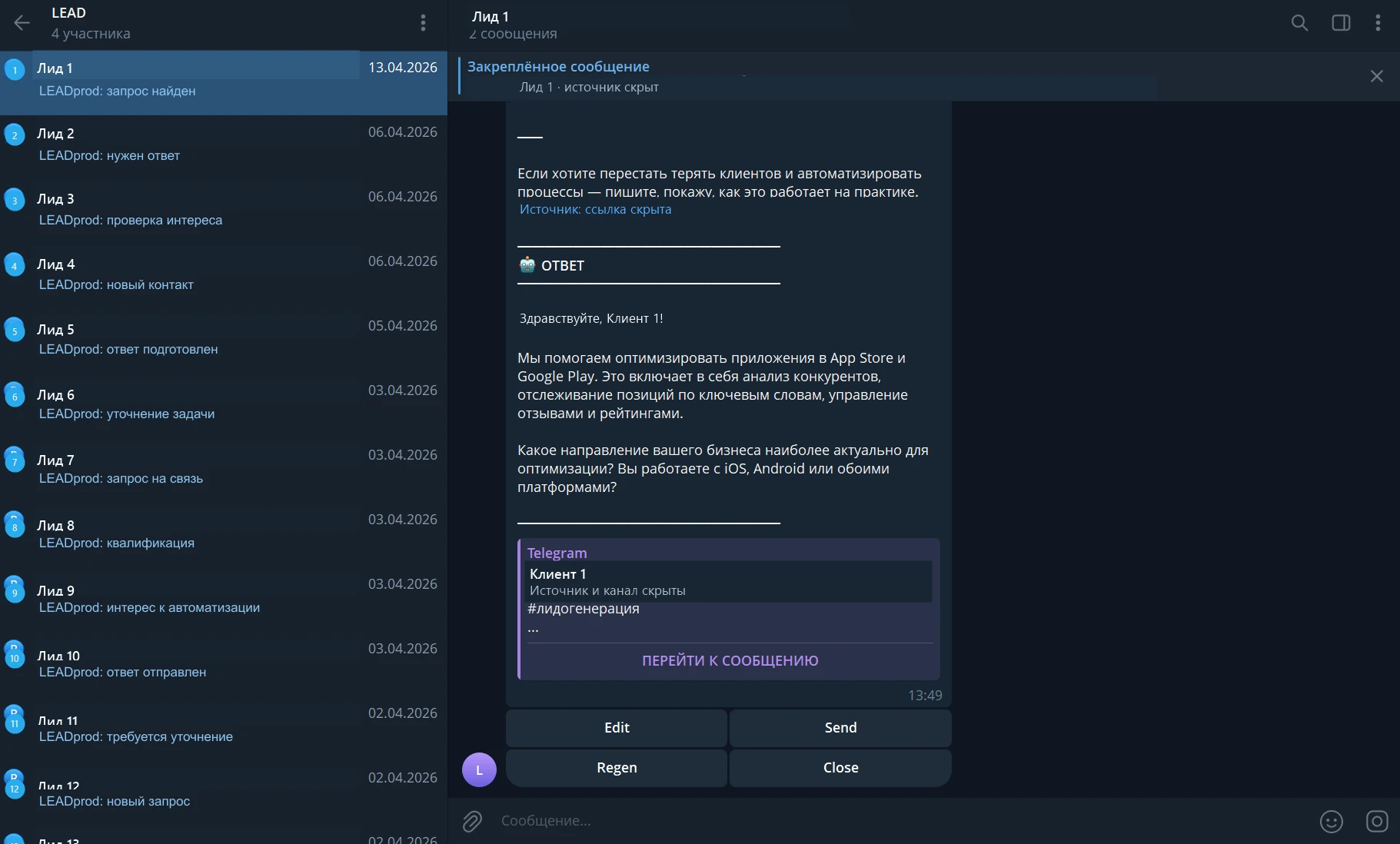
Task: Attach a file with the paperclip icon
Action: pyautogui.click(x=472, y=822)
